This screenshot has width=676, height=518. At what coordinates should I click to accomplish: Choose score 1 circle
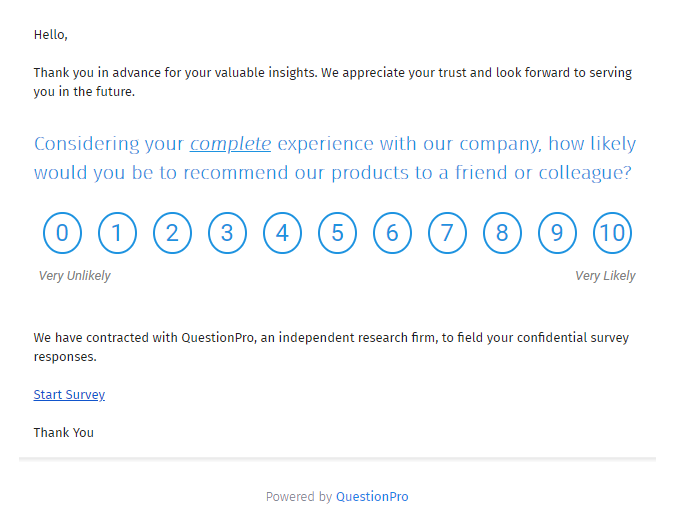pos(117,234)
